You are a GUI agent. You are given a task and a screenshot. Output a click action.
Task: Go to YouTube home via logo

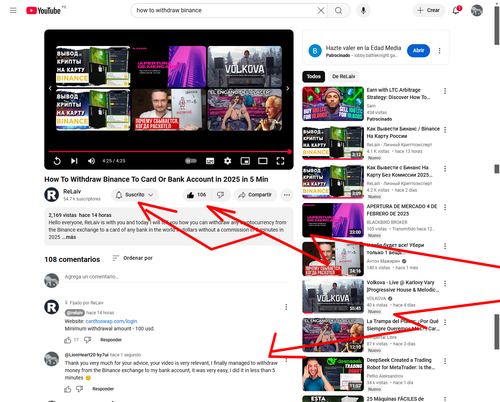[44, 11]
